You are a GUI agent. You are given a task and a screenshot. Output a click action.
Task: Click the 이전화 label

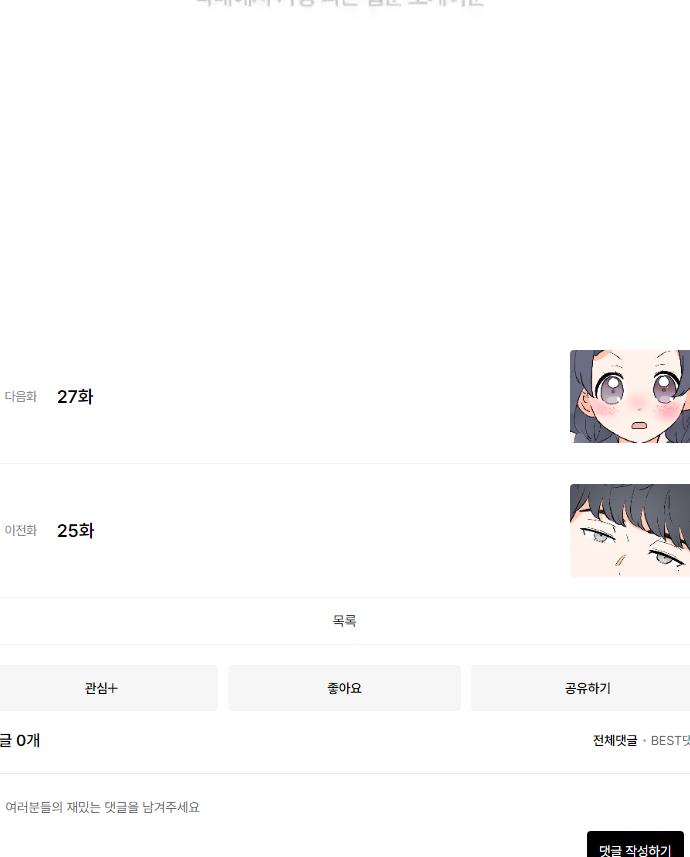(x=21, y=530)
